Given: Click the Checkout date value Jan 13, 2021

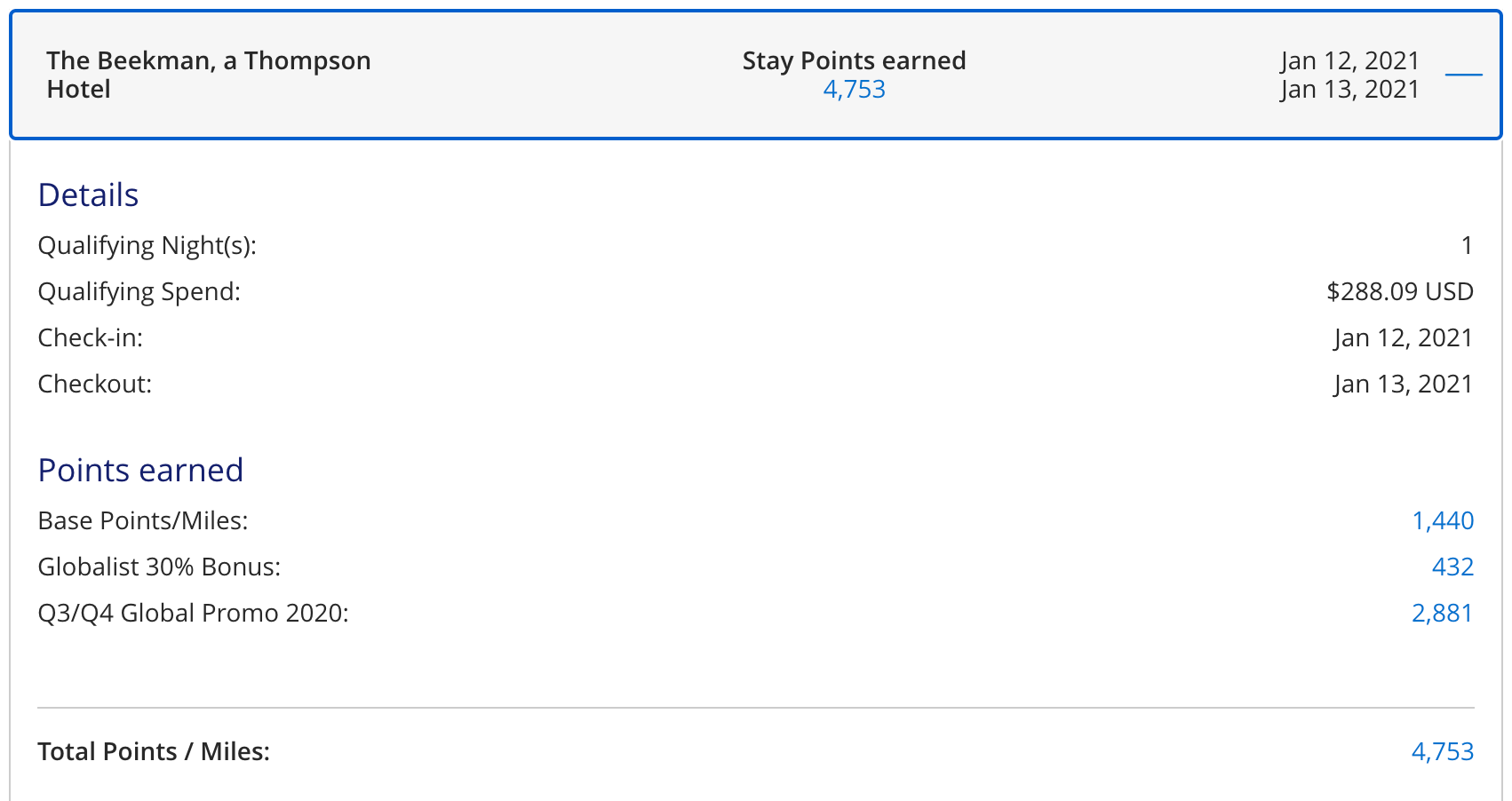Looking at the screenshot, I should [1403, 384].
